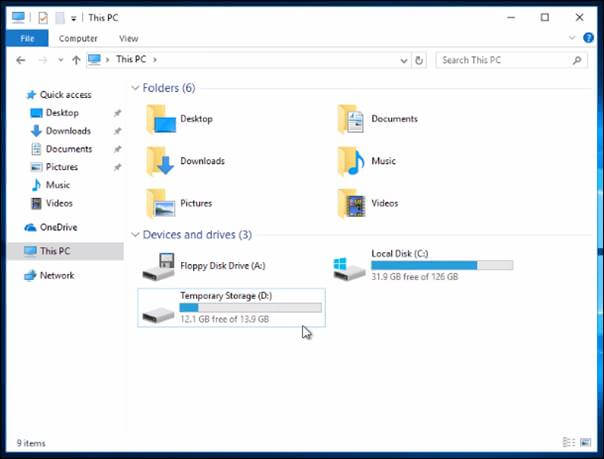The height and width of the screenshot is (459, 604).
Task: Switch to Large icons view in status bar
Action: click(x=585, y=442)
